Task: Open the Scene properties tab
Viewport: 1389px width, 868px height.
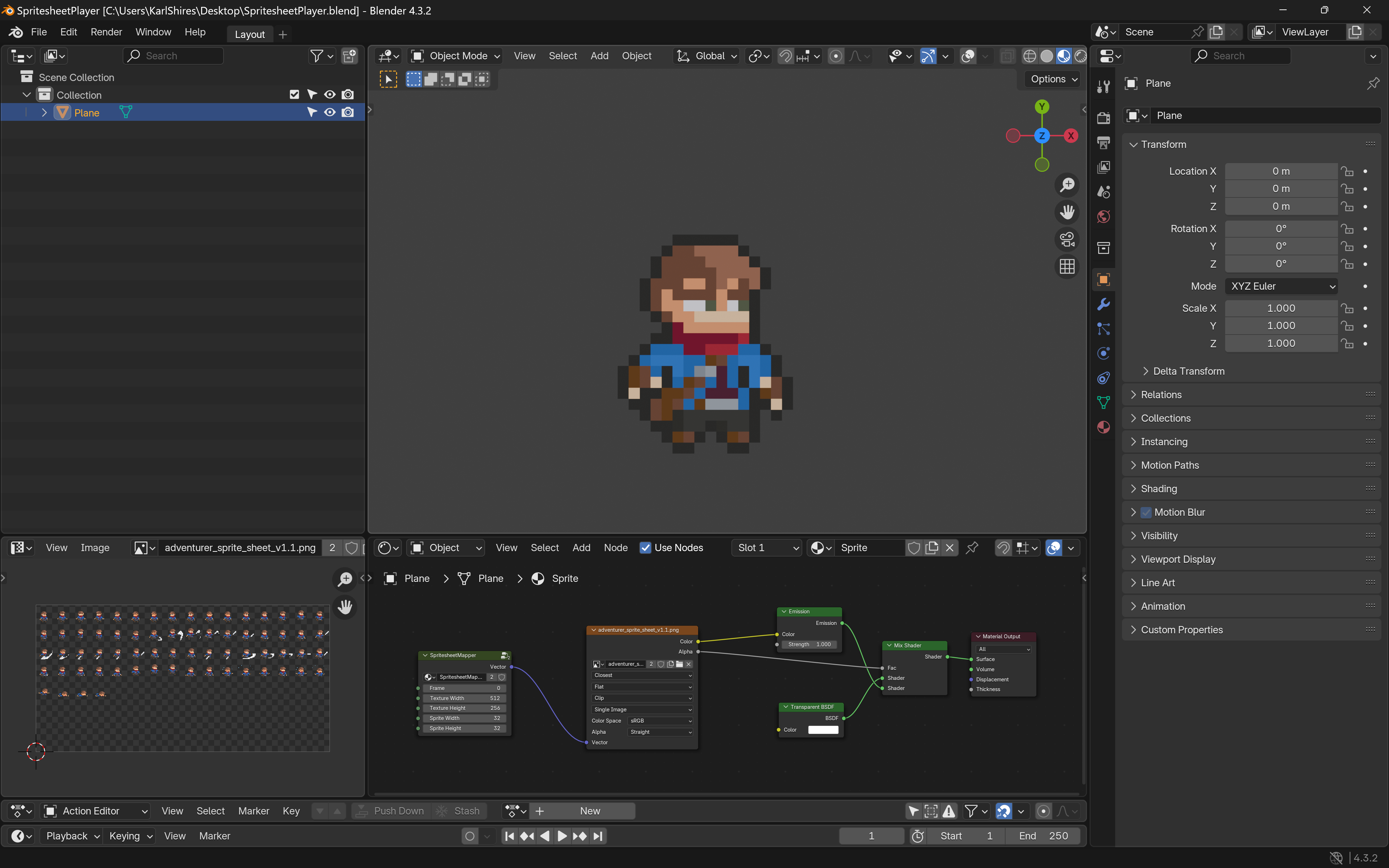Action: click(x=1103, y=192)
